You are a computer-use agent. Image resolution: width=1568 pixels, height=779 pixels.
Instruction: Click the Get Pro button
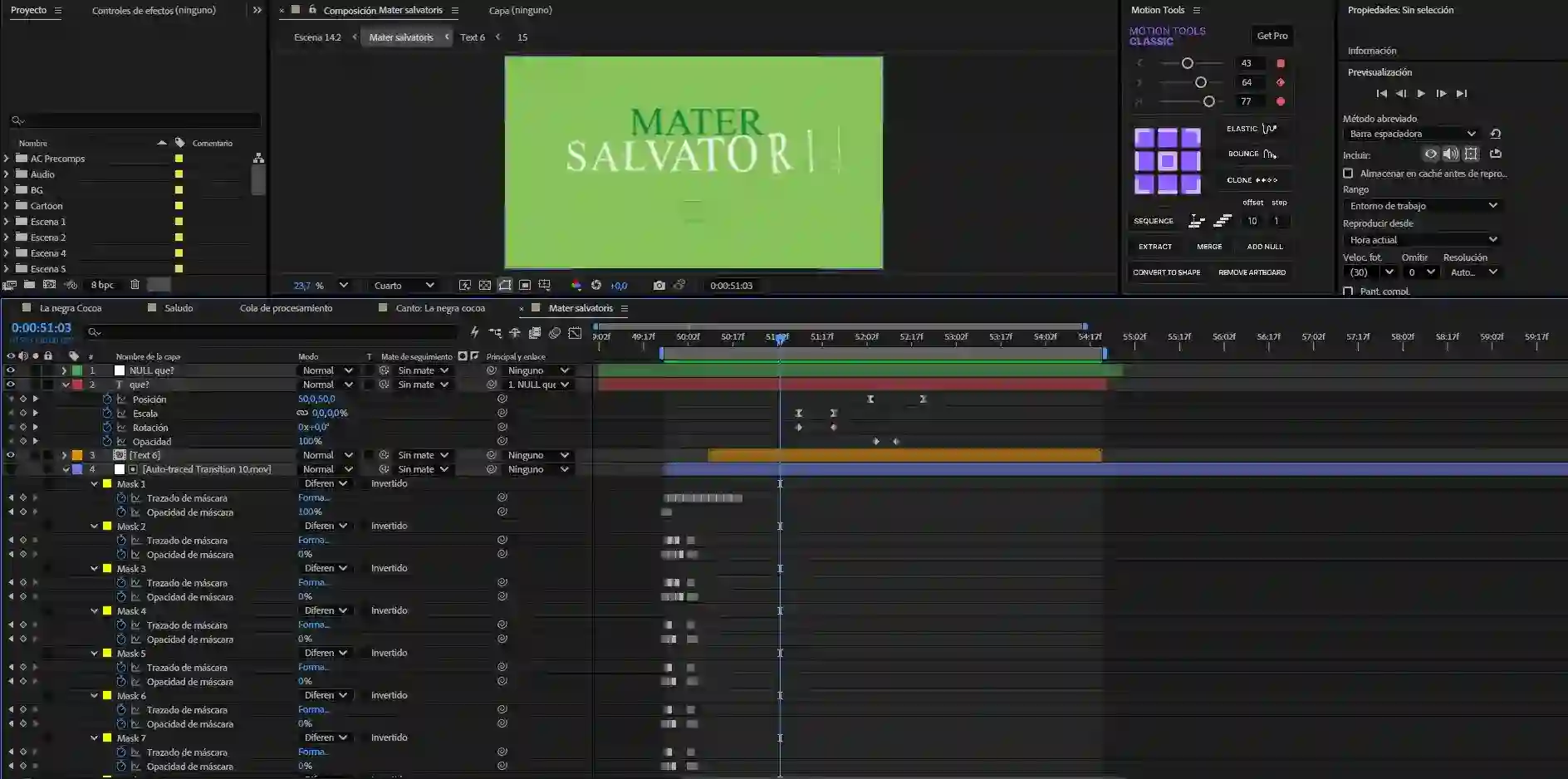pyautogui.click(x=1272, y=36)
